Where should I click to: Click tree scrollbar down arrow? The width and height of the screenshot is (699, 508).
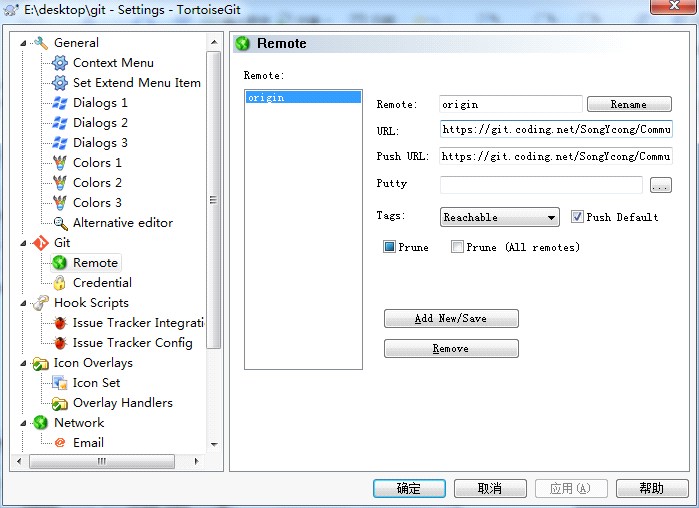point(214,445)
